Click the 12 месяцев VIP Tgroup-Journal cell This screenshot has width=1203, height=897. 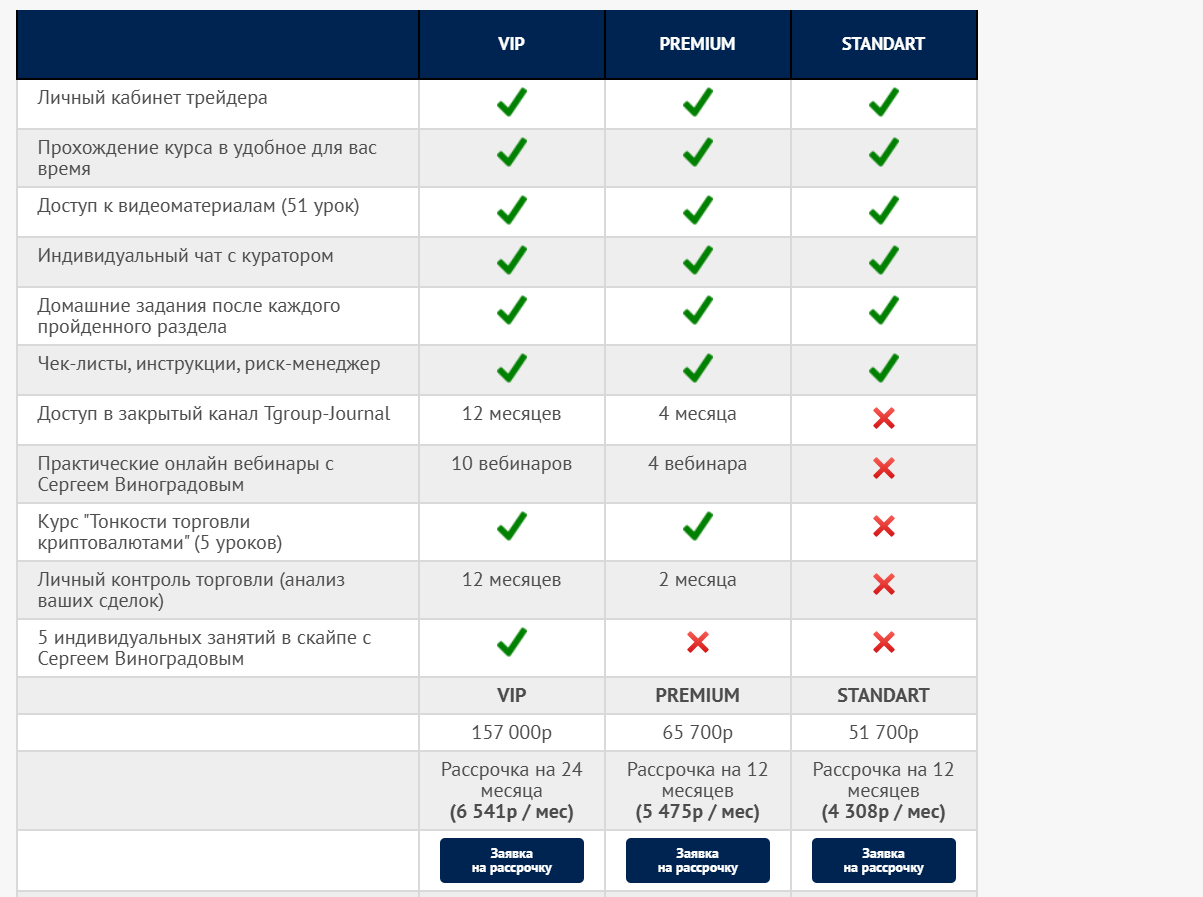(x=511, y=414)
